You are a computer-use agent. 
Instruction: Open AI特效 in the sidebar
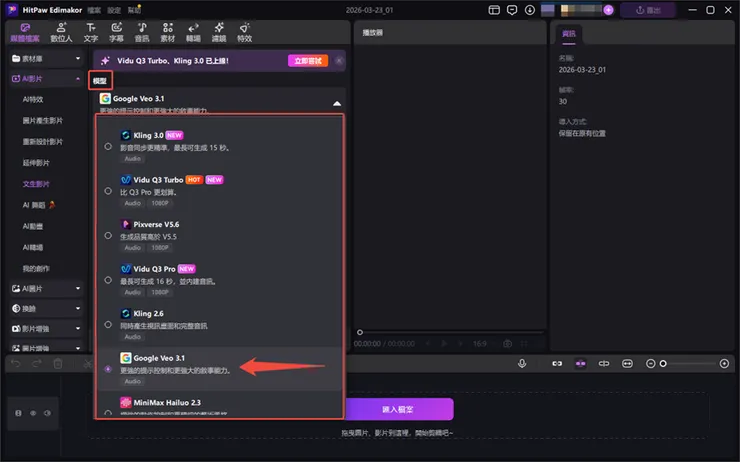point(33,100)
